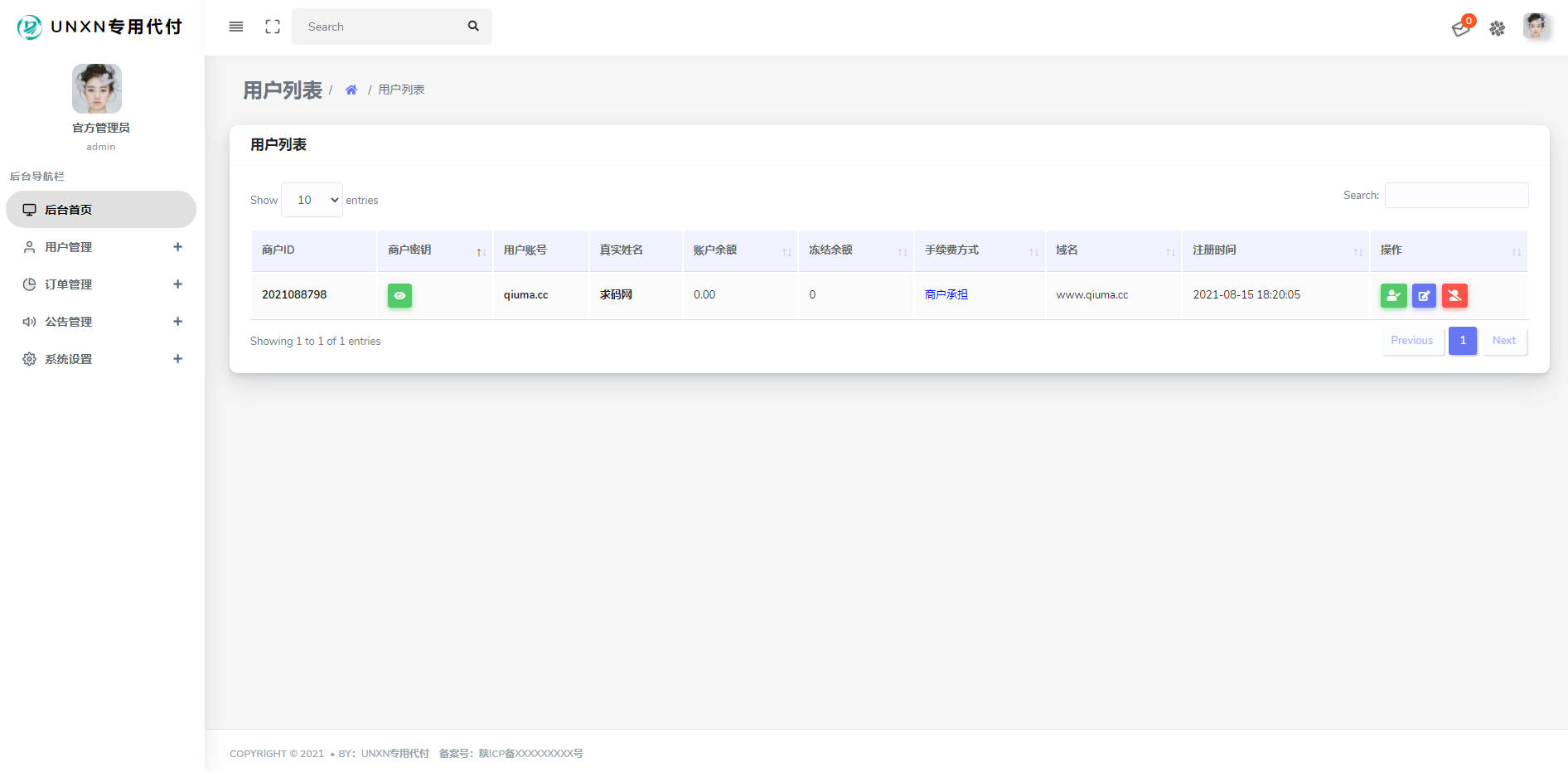The image size is (1568, 772).
Task: Open the 订单管理 sidebar menu
Action: pos(101,284)
